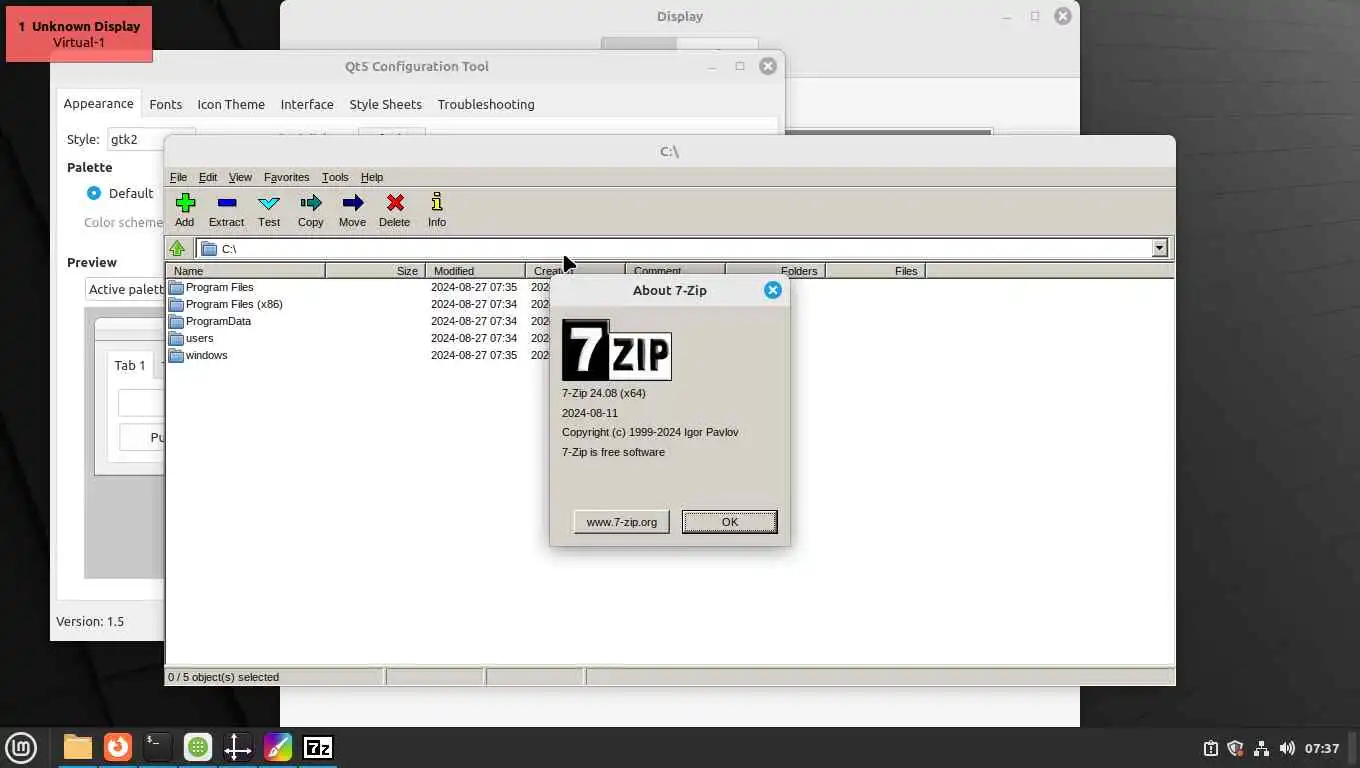Select the Program Files (x86) folder icon
This screenshot has width=1360, height=768.
pyautogui.click(x=176, y=304)
